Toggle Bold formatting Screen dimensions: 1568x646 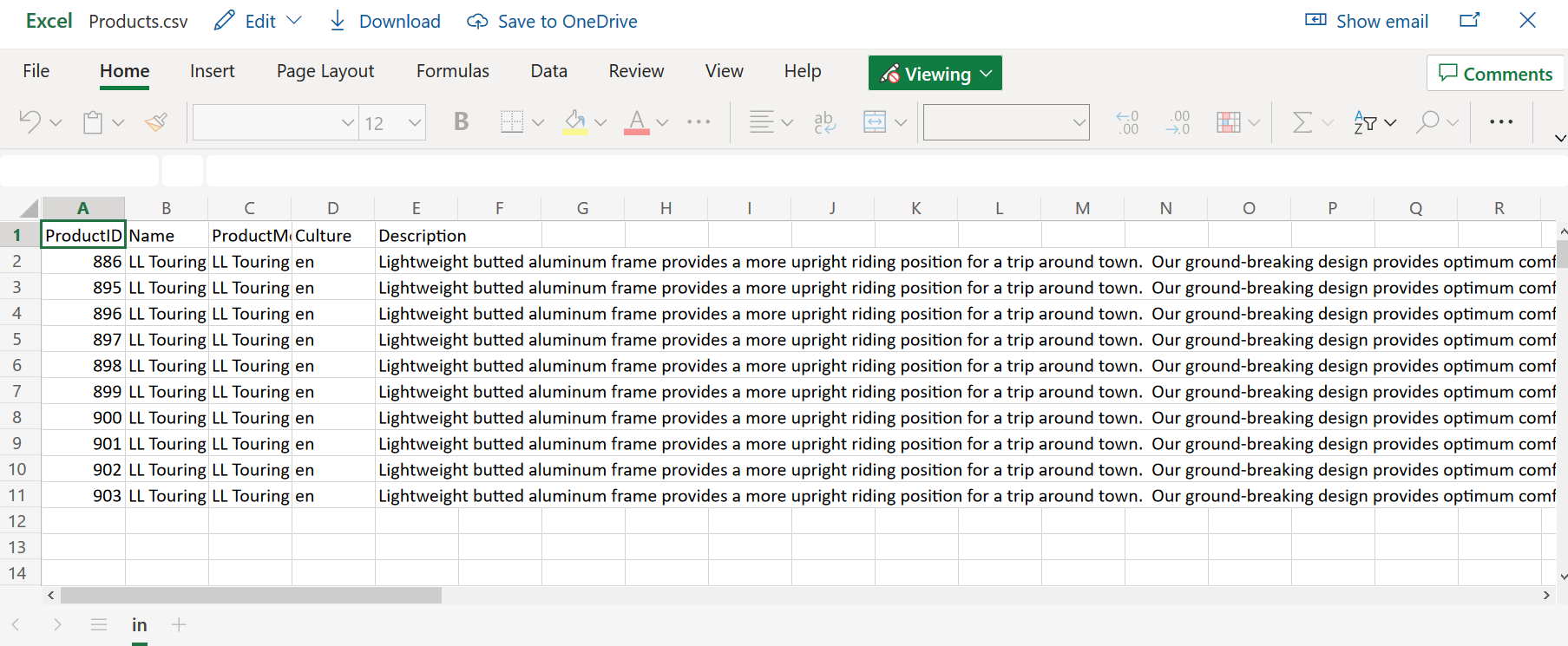click(461, 122)
